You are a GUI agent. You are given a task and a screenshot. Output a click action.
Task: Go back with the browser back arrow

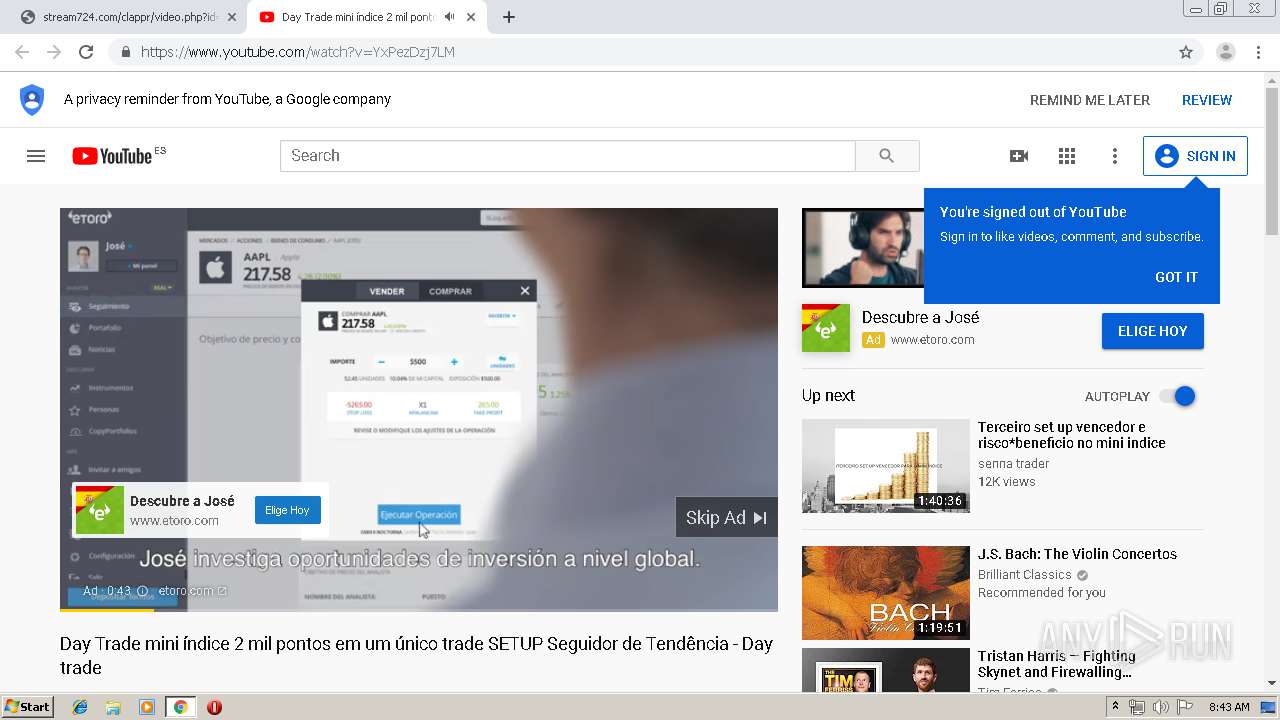23,52
